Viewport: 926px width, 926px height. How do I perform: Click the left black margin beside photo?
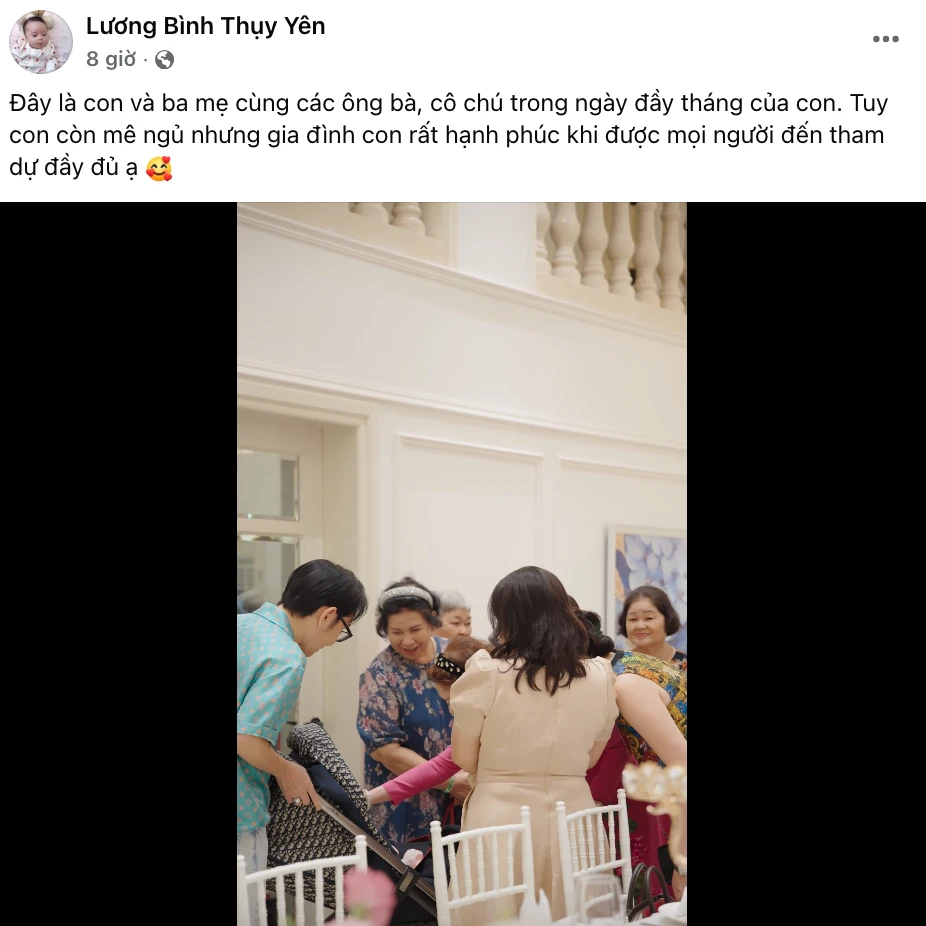pyautogui.click(x=118, y=564)
